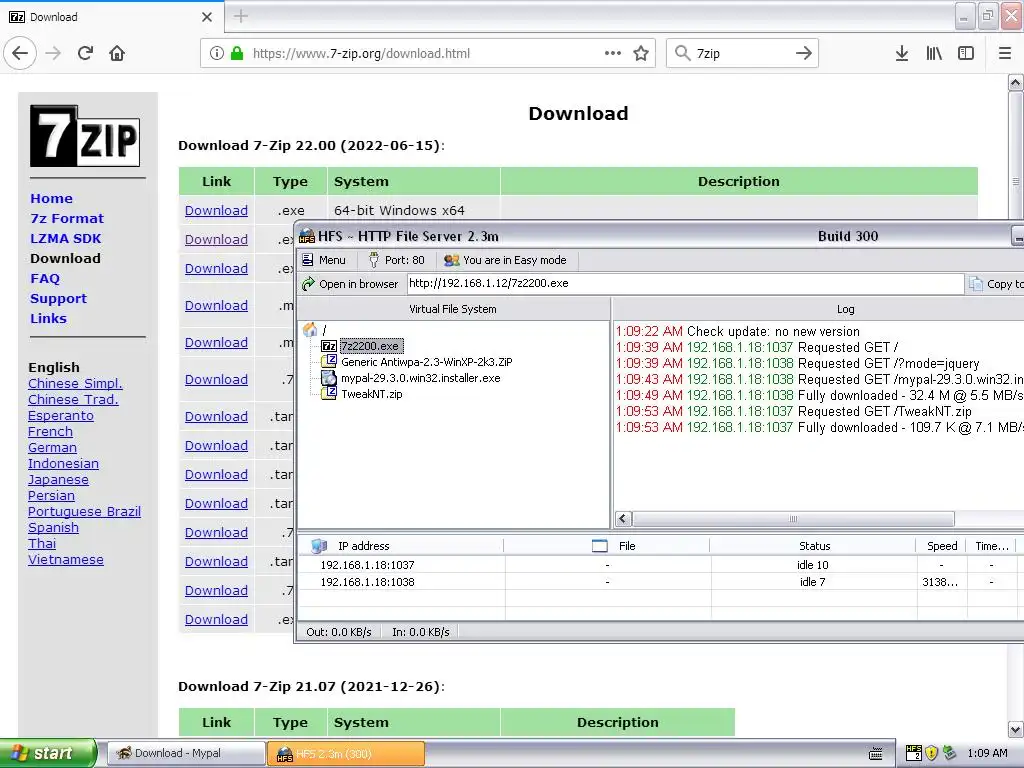This screenshot has width=1024, height=768.
Task: Open a new tab with plus button
Action: [240, 16]
